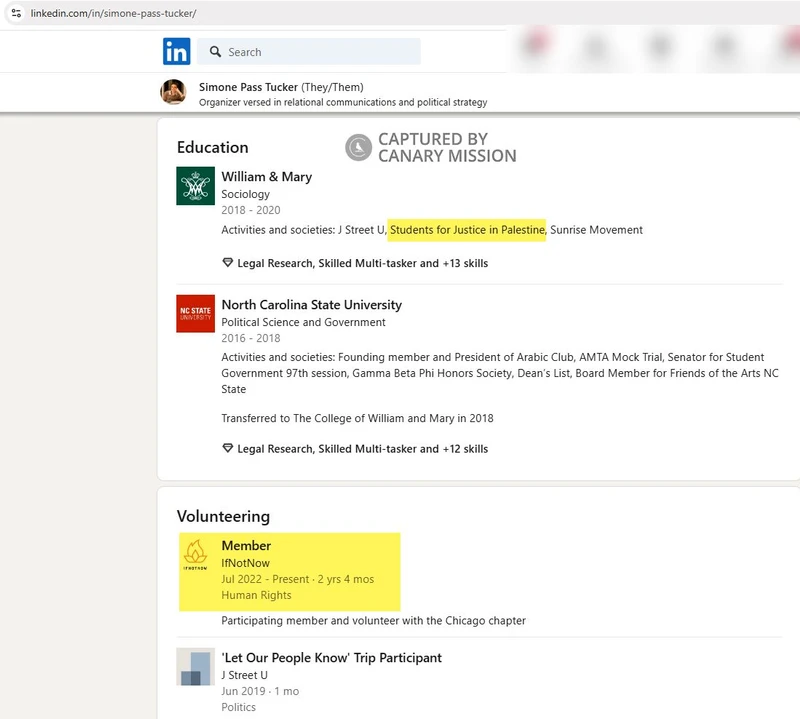Click the Politics cause label
This screenshot has height=719, width=800.
click(238, 707)
